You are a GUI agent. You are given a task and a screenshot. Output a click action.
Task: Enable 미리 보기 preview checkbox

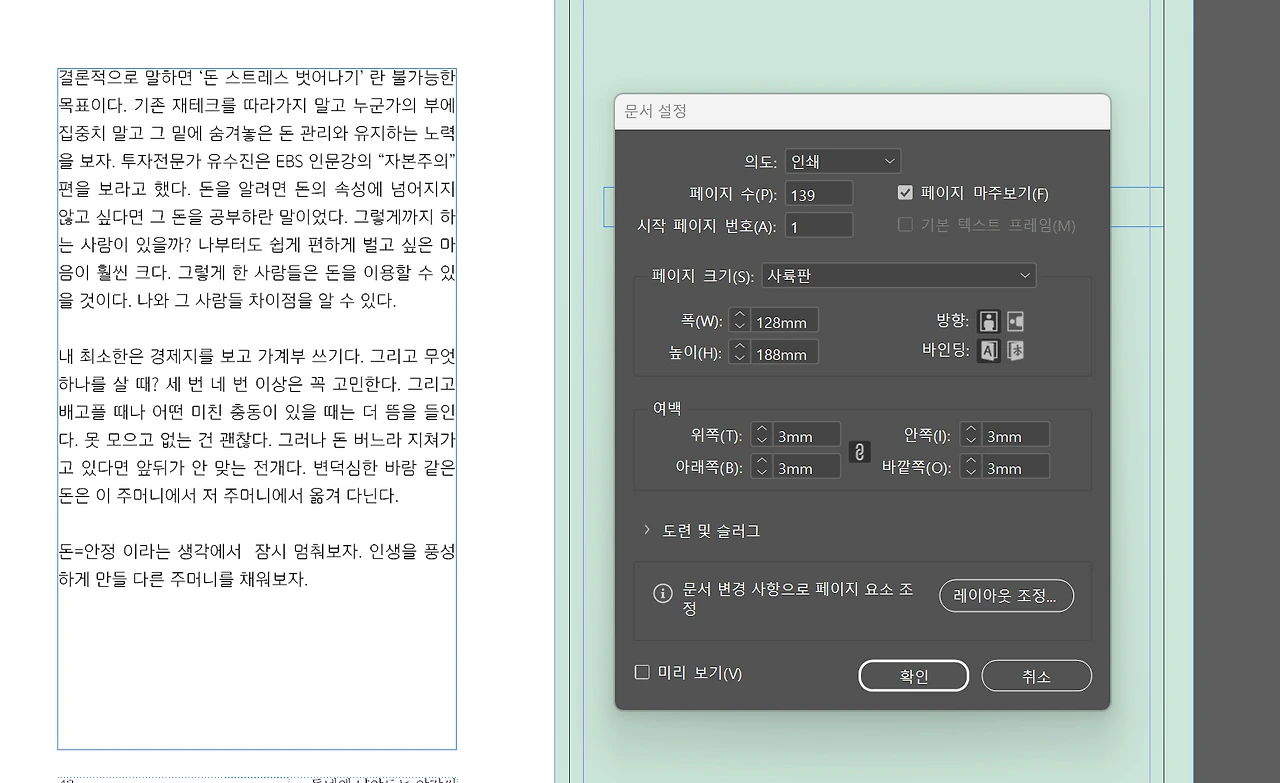tap(643, 672)
